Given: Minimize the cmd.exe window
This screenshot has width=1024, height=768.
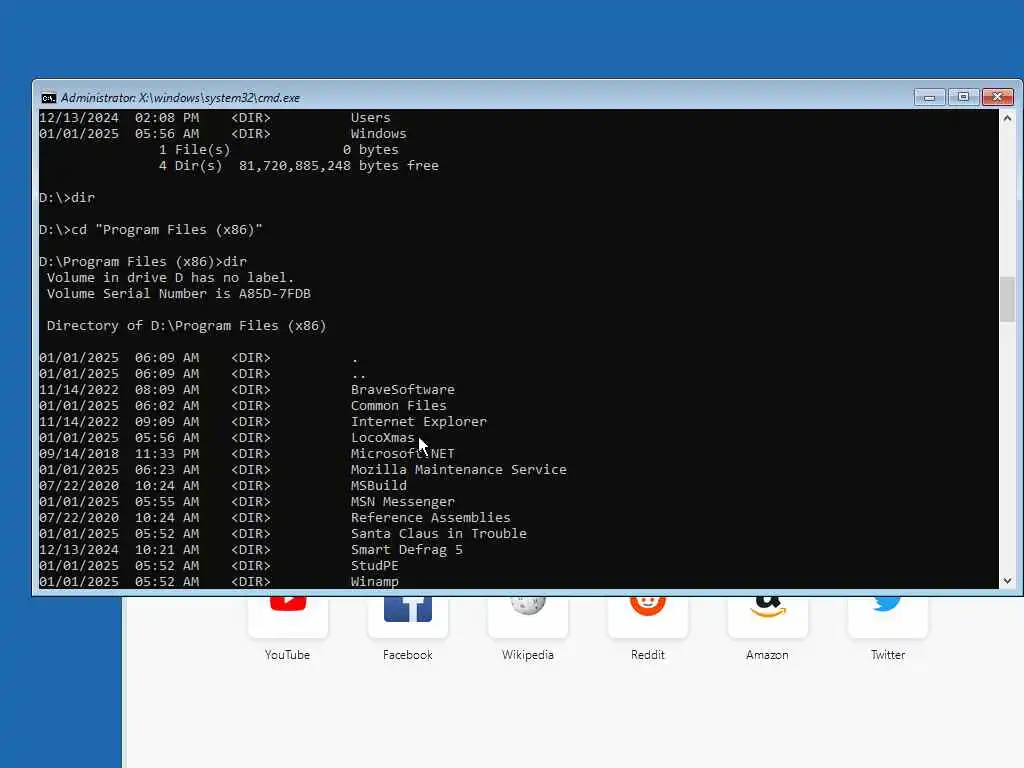Looking at the screenshot, I should [x=929, y=97].
